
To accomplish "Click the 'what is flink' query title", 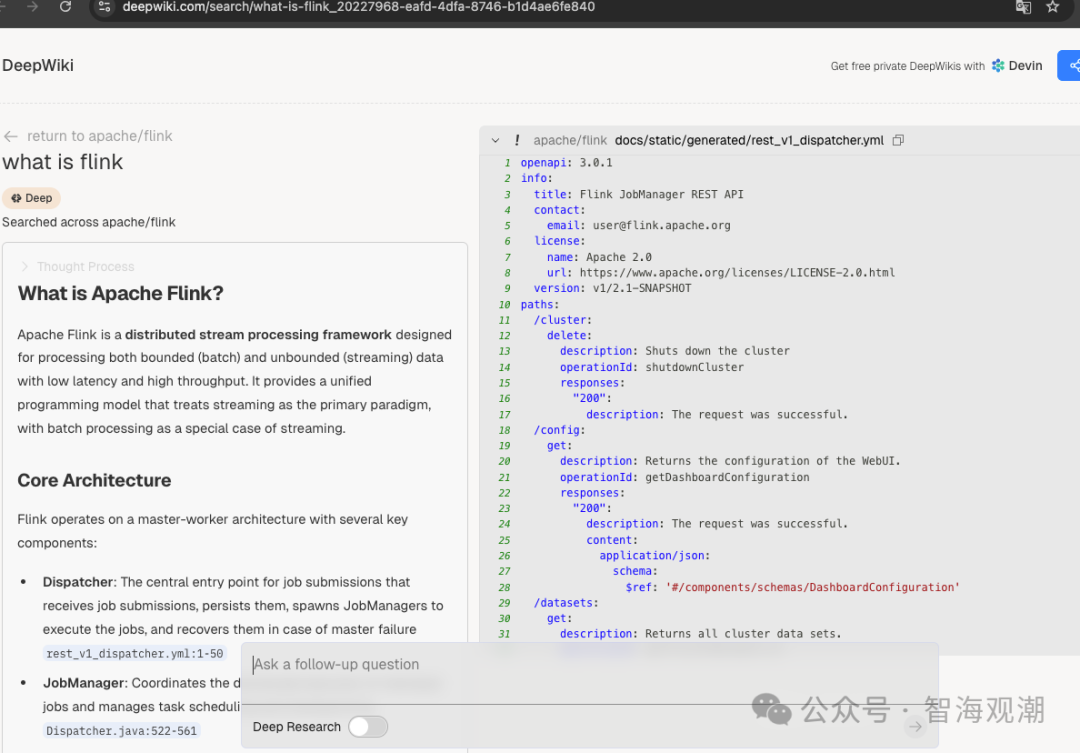I will 63,162.
